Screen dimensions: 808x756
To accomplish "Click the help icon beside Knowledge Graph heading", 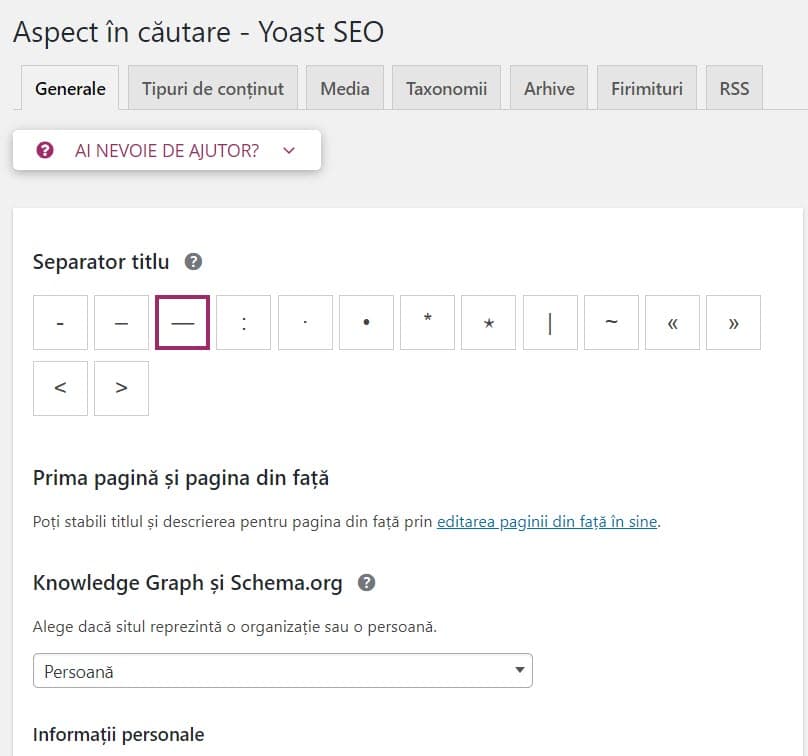I will click(366, 582).
